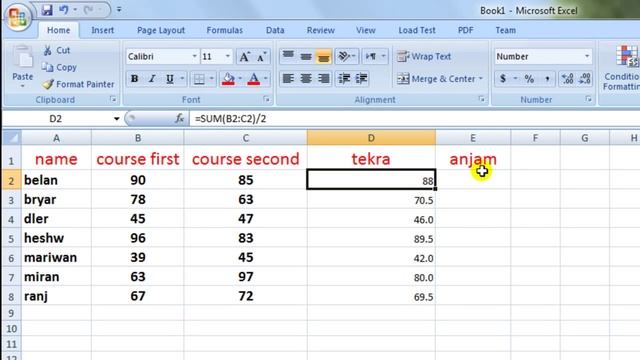Open Customize Quick Access Toolbar menu
The width and height of the screenshot is (640, 360).
tap(119, 9)
